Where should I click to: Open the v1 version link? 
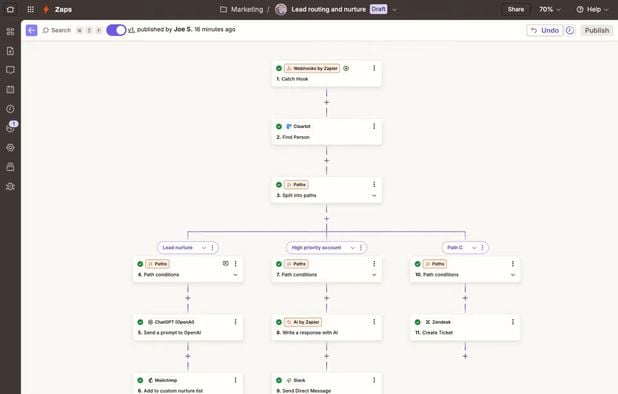(x=131, y=30)
